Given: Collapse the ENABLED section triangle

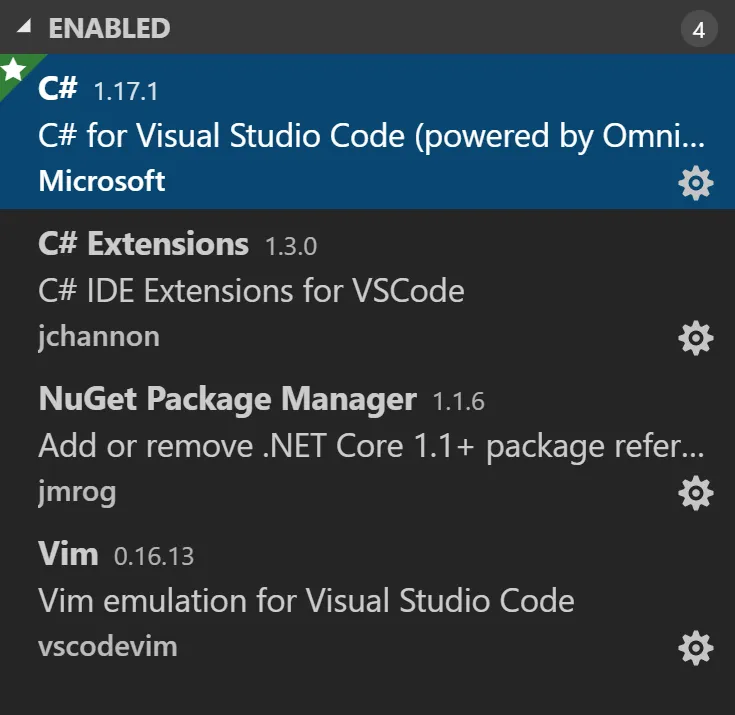Looking at the screenshot, I should point(23,29).
